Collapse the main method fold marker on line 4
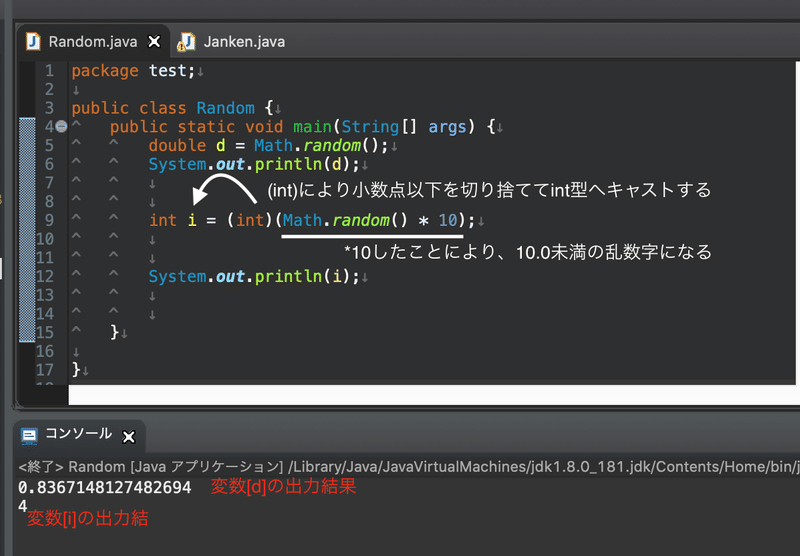Image resolution: width=800 pixels, height=556 pixels. [61, 126]
